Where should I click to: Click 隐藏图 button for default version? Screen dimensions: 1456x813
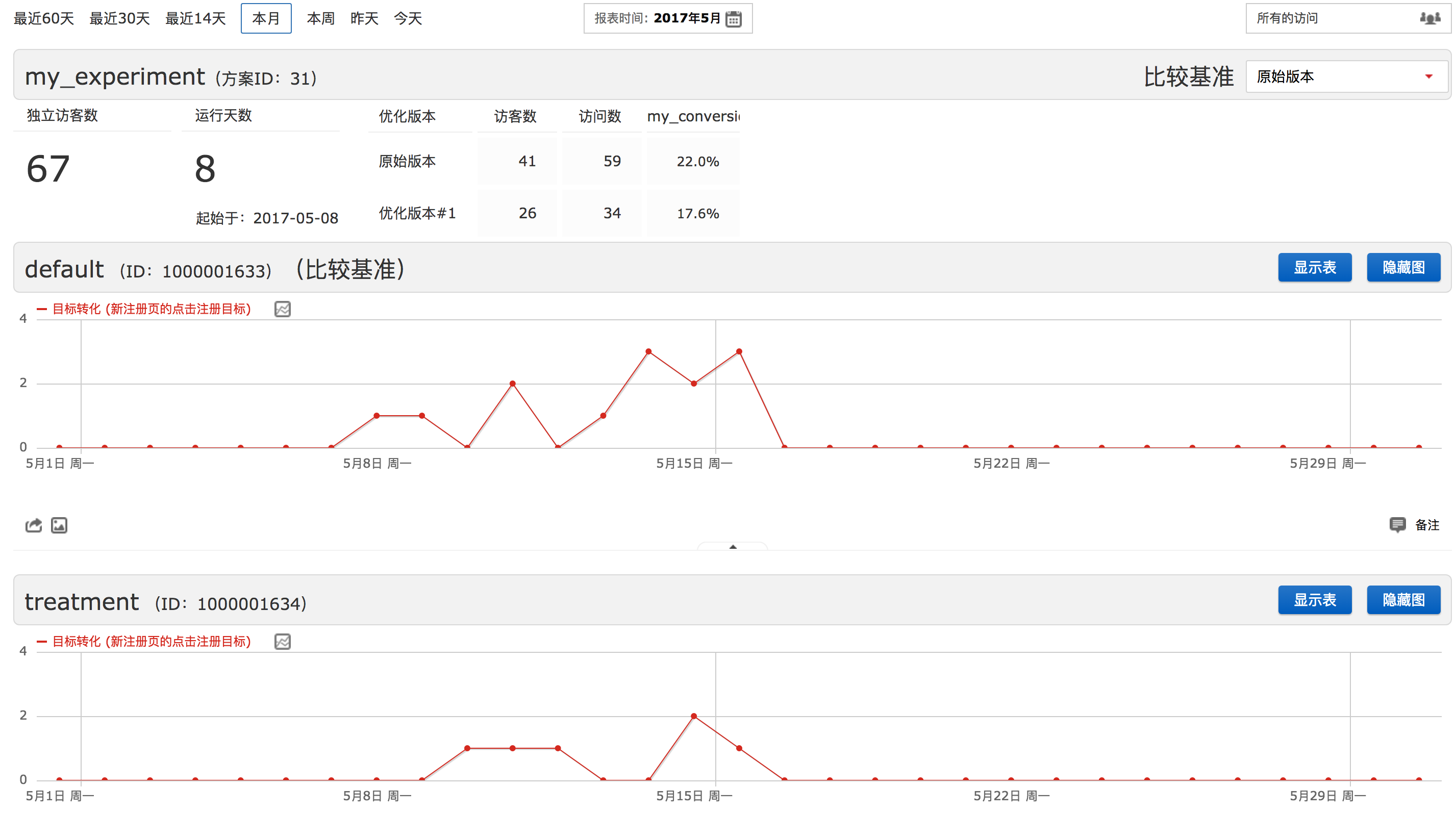click(1403, 267)
